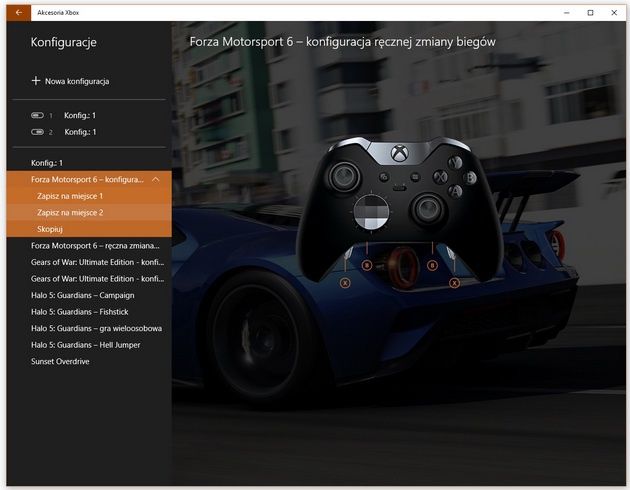Click right outer paddle X mapping
The height and width of the screenshot is (490, 630).
tap(454, 283)
